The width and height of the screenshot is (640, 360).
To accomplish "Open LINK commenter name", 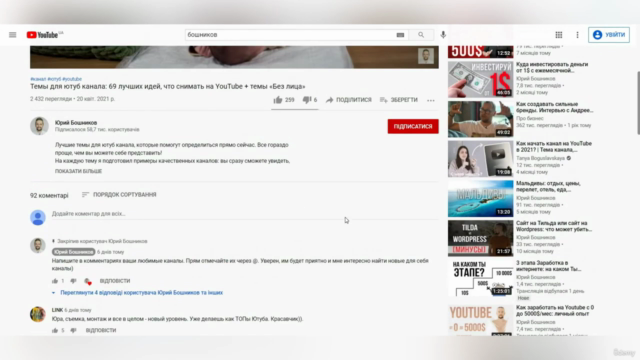I will [x=57, y=310].
